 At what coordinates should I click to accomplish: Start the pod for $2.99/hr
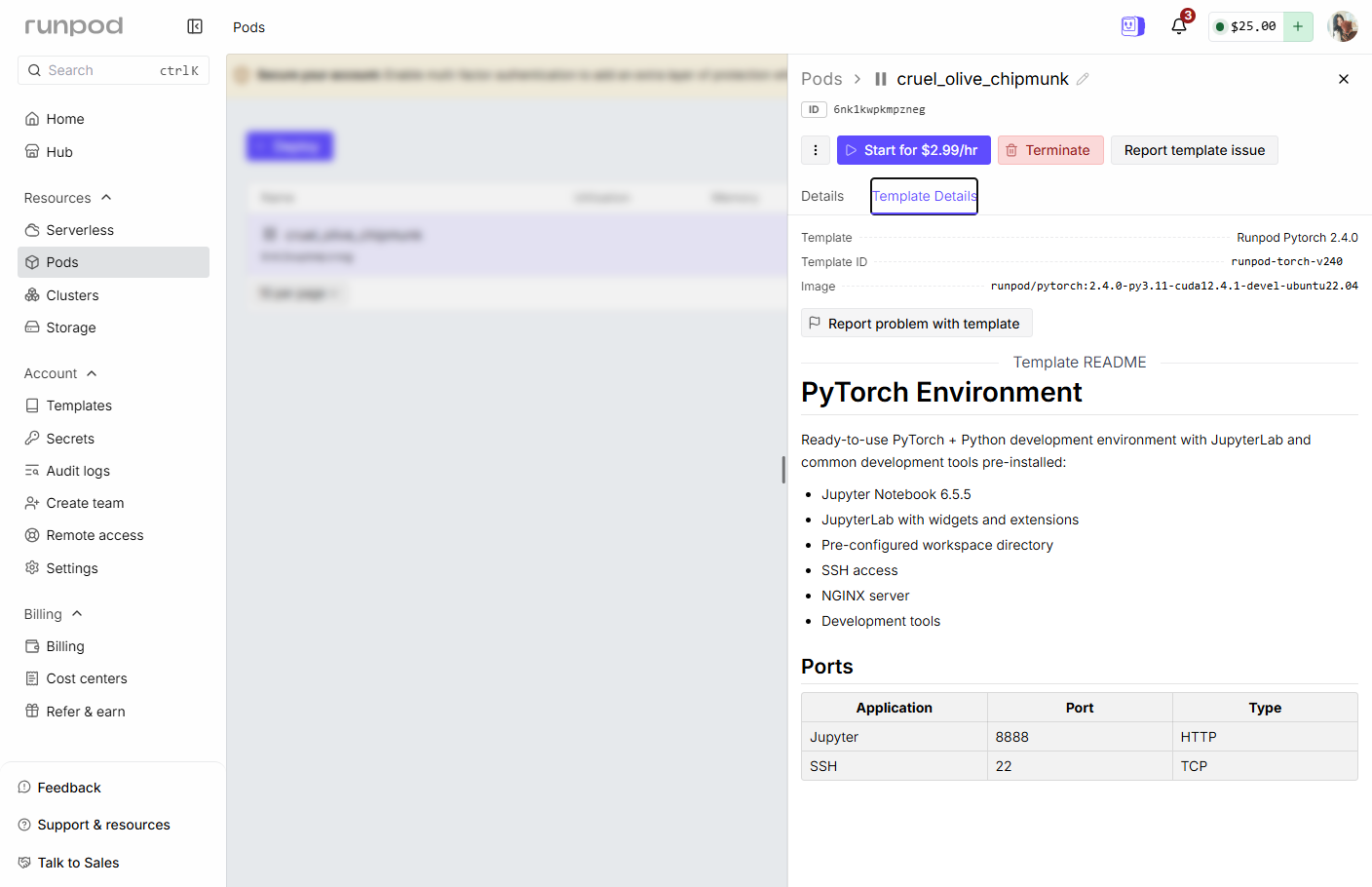click(x=914, y=150)
